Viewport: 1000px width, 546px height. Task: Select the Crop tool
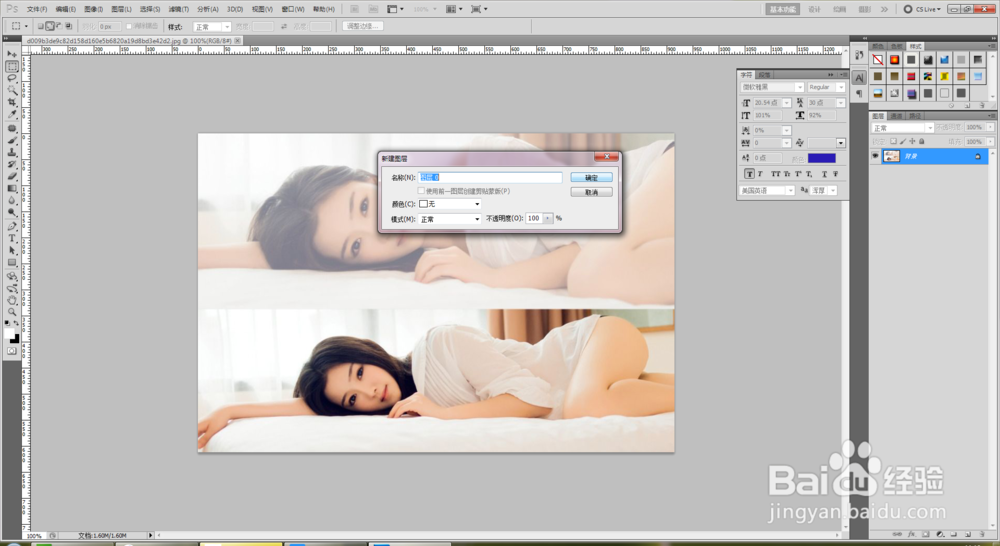tap(12, 102)
